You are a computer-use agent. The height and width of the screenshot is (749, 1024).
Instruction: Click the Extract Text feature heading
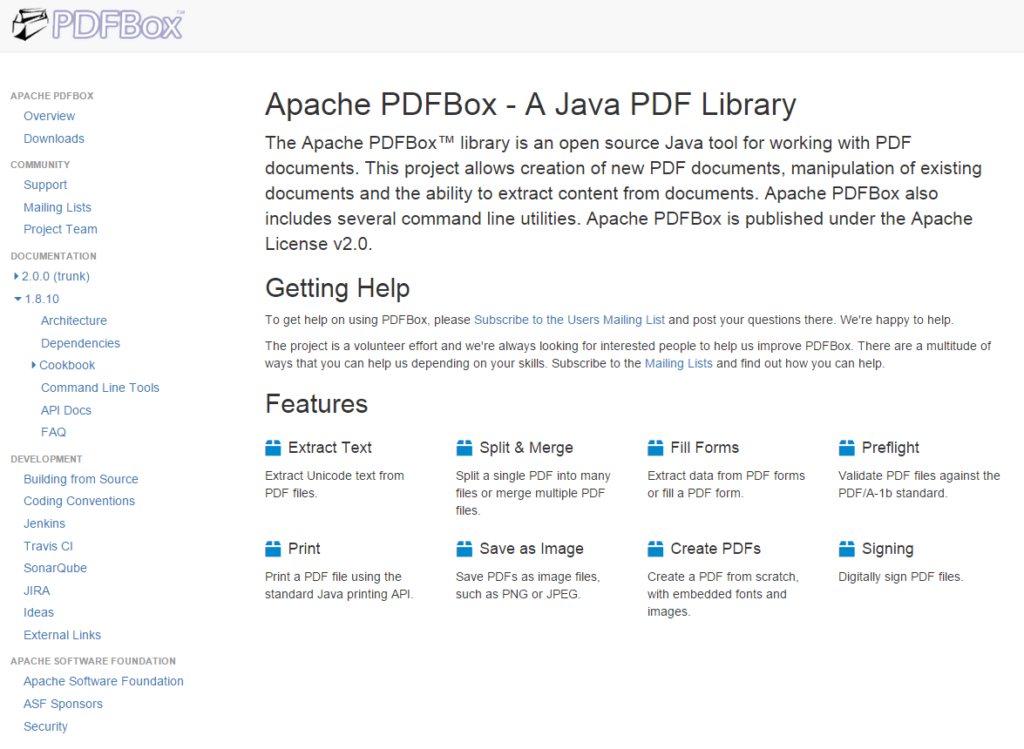tap(330, 448)
